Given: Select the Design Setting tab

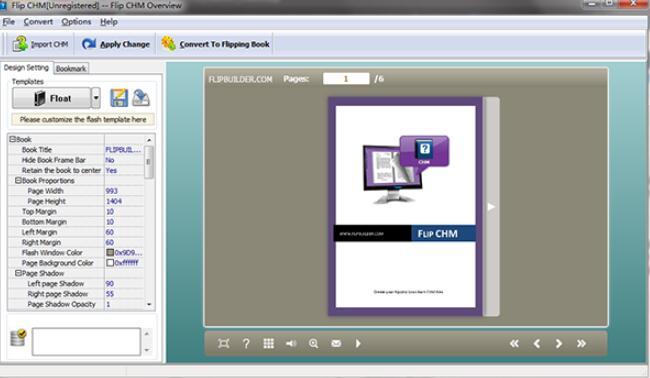Looking at the screenshot, I should point(26,68).
